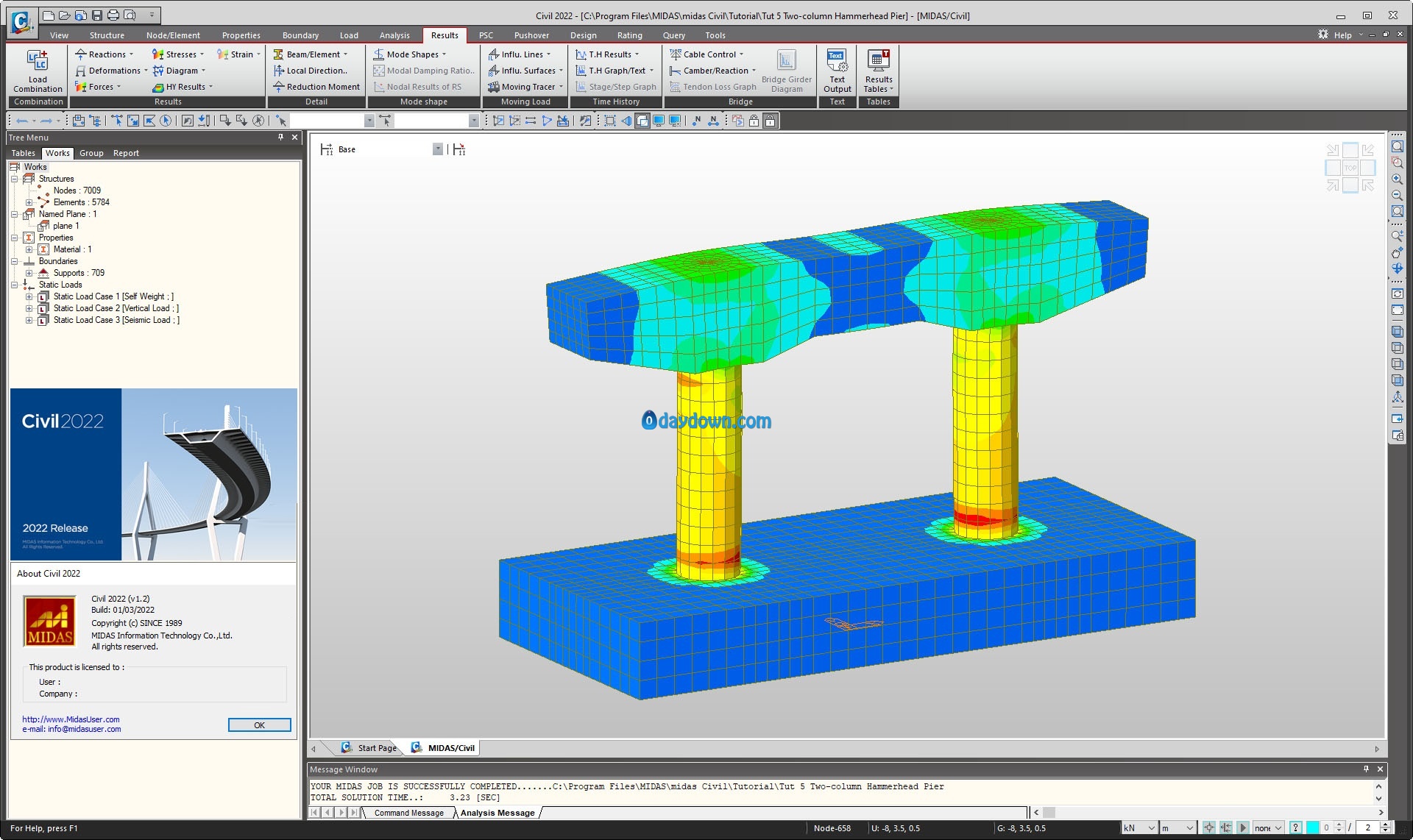Switch to the Group tab in Tree Menu
Screen dimensions: 1413x840
pyautogui.click(x=91, y=153)
